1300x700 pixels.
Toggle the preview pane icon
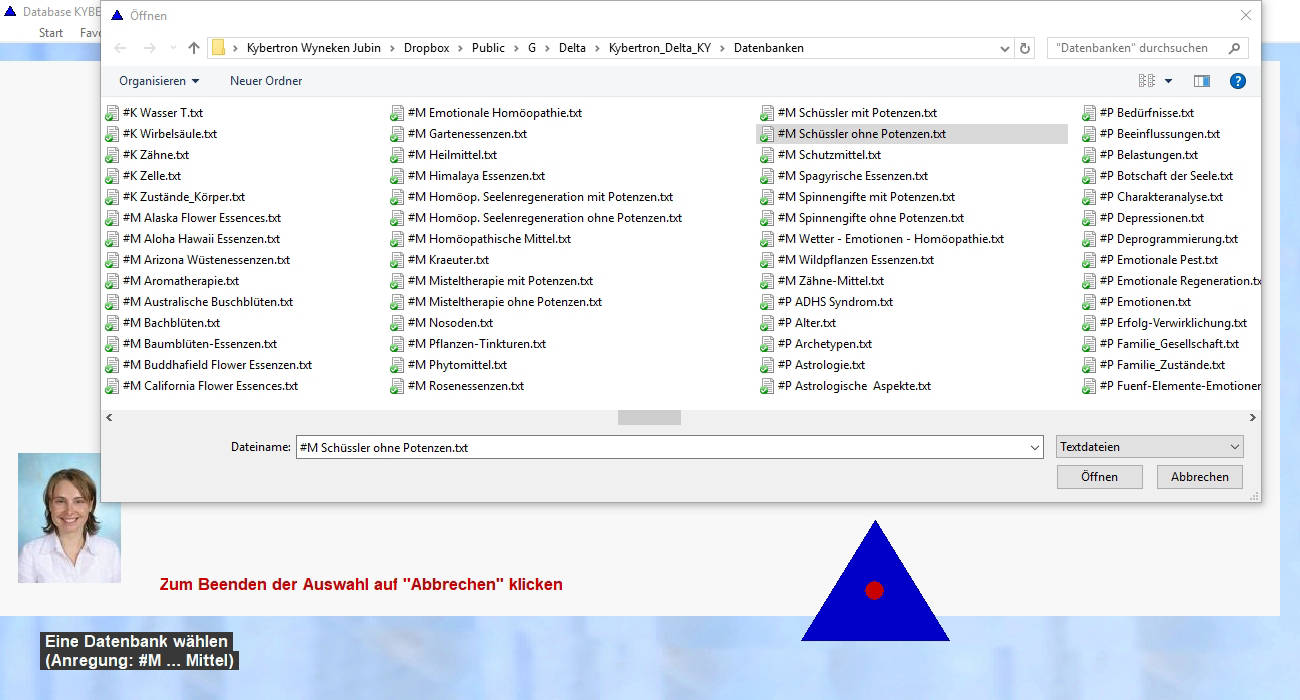click(x=1202, y=81)
